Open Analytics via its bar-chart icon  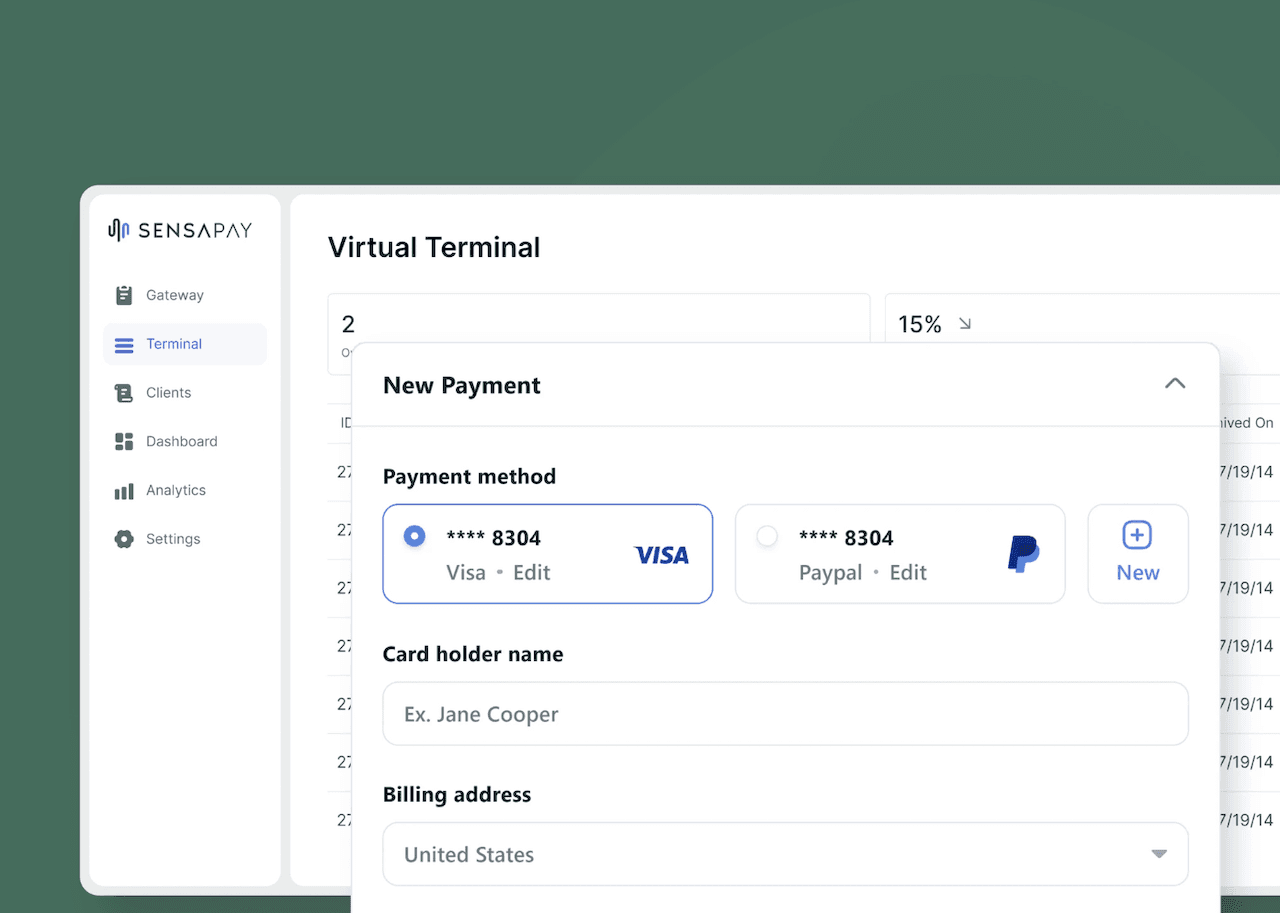coord(124,490)
